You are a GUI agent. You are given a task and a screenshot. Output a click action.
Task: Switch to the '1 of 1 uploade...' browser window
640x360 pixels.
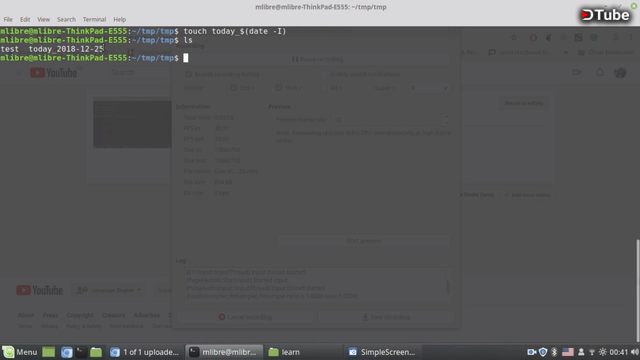[145, 352]
